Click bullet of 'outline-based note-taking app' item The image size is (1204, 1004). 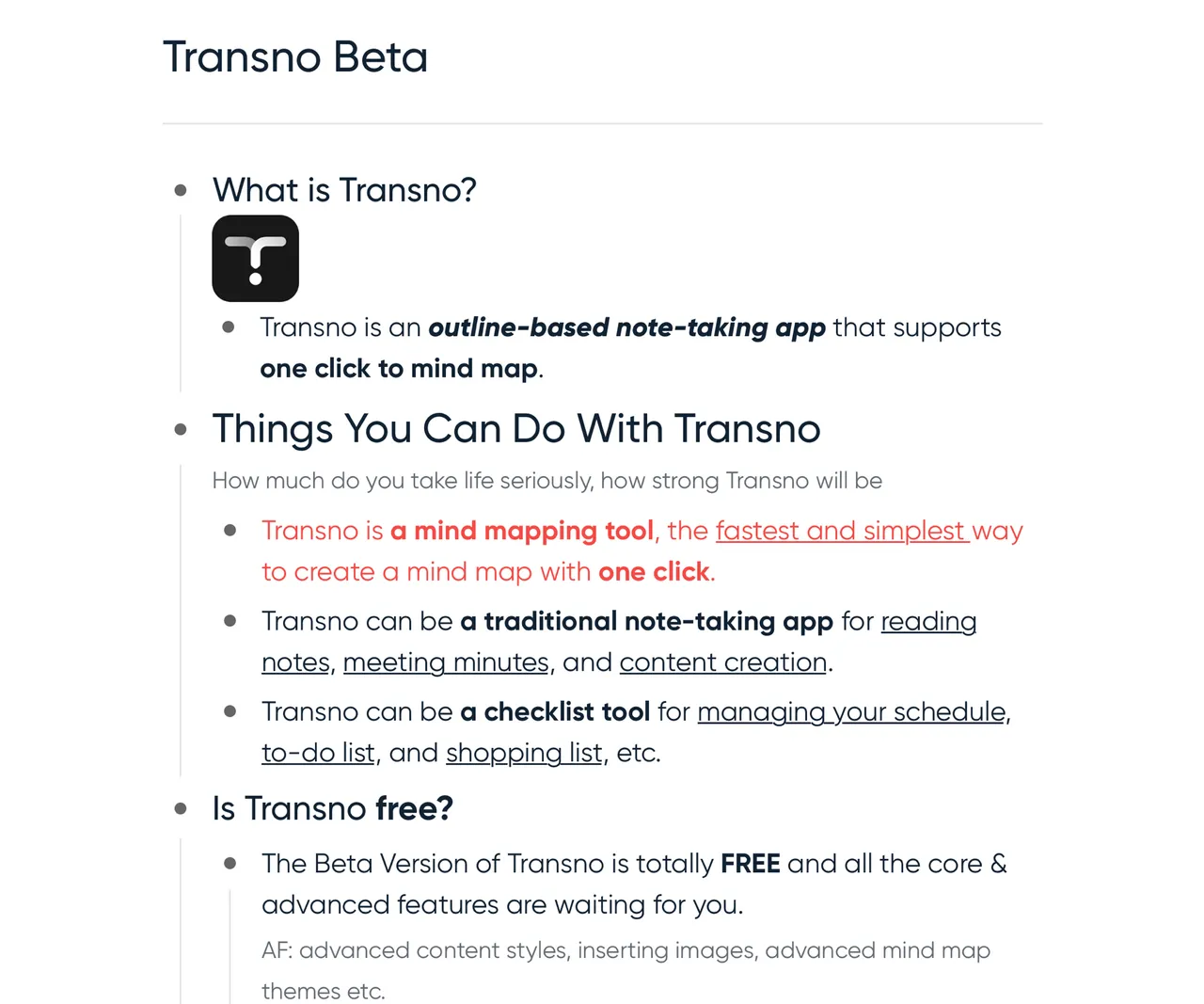pos(229,327)
